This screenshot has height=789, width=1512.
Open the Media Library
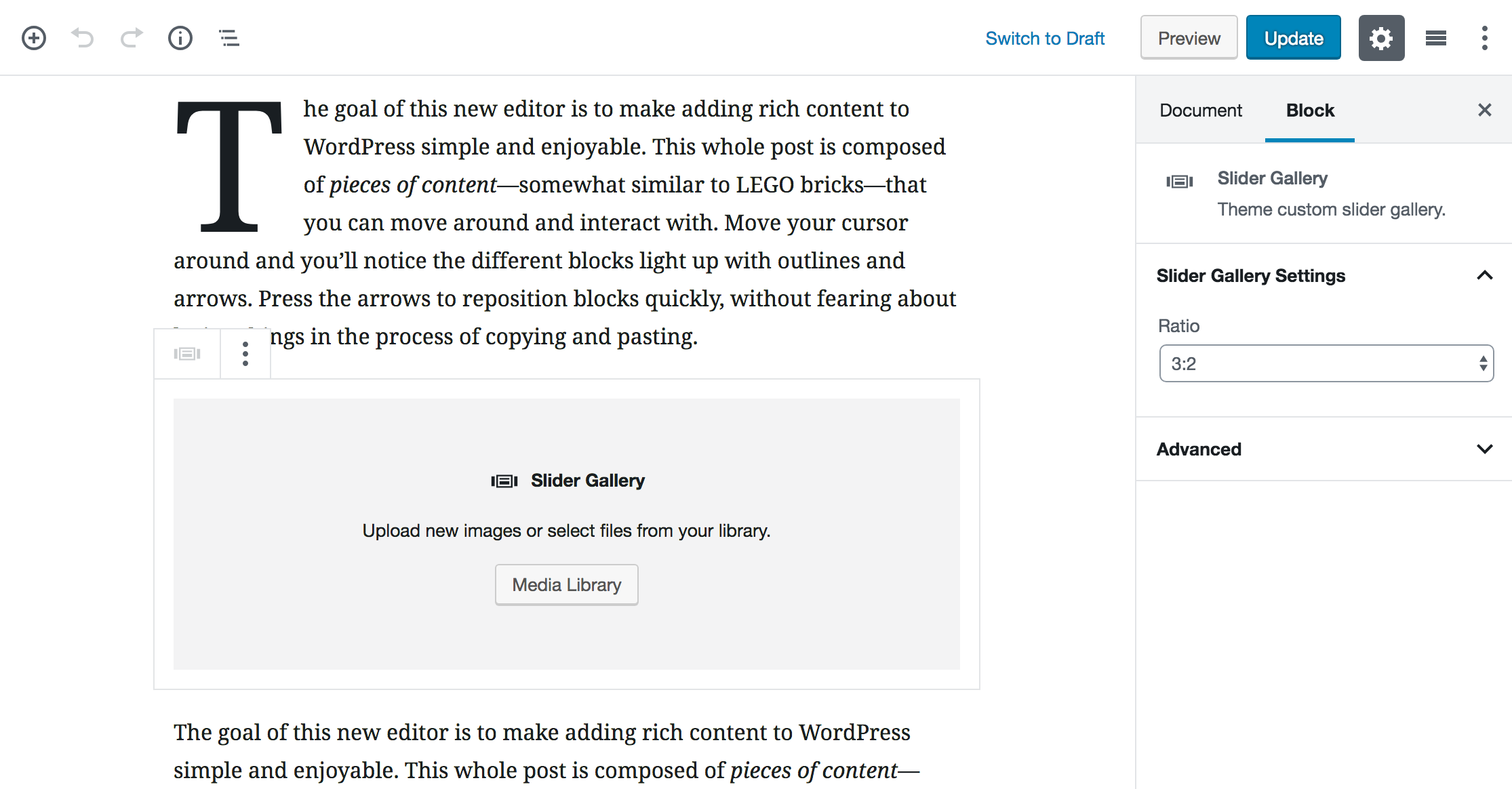pyautogui.click(x=566, y=584)
